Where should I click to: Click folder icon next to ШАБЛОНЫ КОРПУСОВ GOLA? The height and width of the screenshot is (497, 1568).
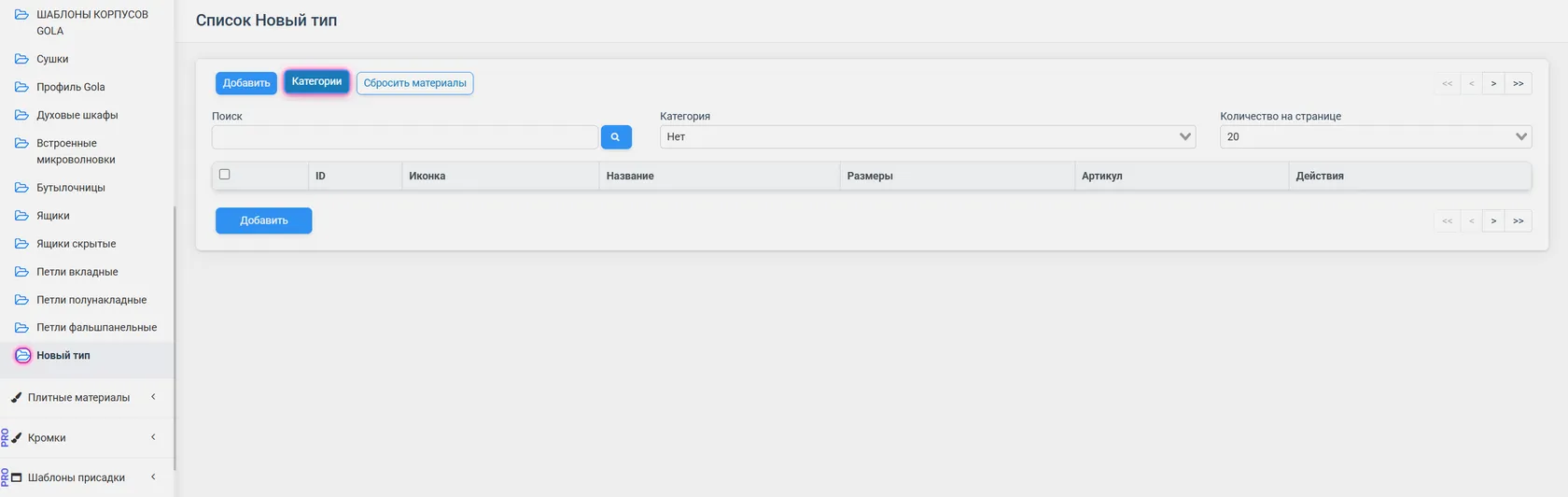(x=21, y=15)
